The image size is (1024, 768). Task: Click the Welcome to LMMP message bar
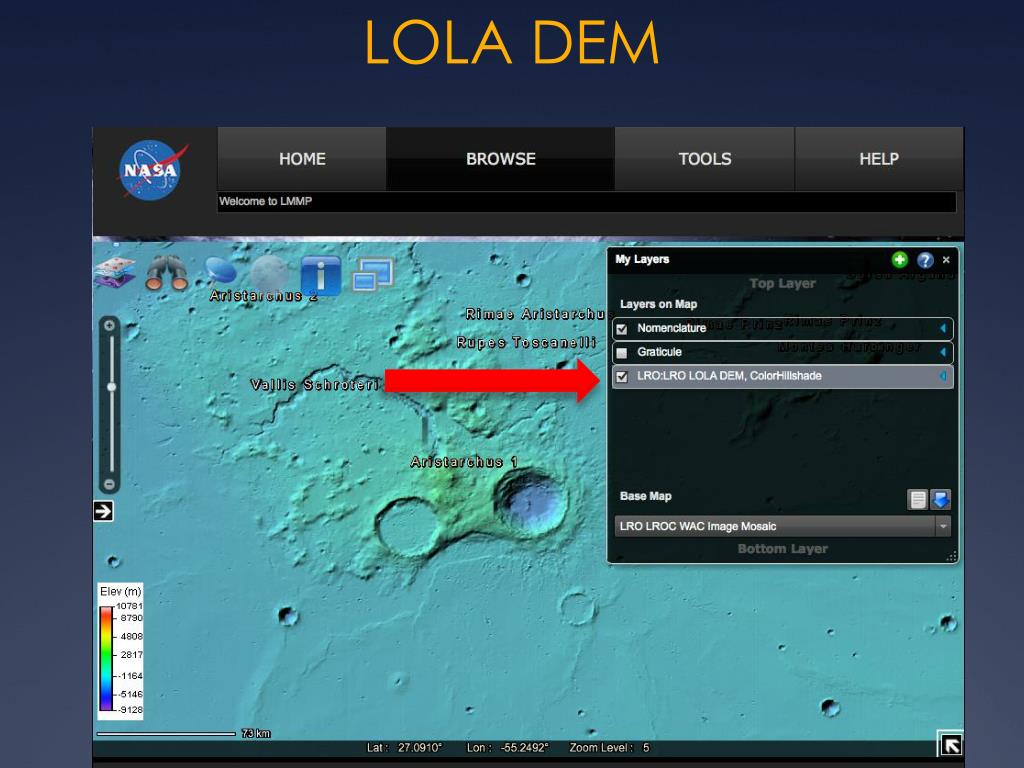point(586,201)
